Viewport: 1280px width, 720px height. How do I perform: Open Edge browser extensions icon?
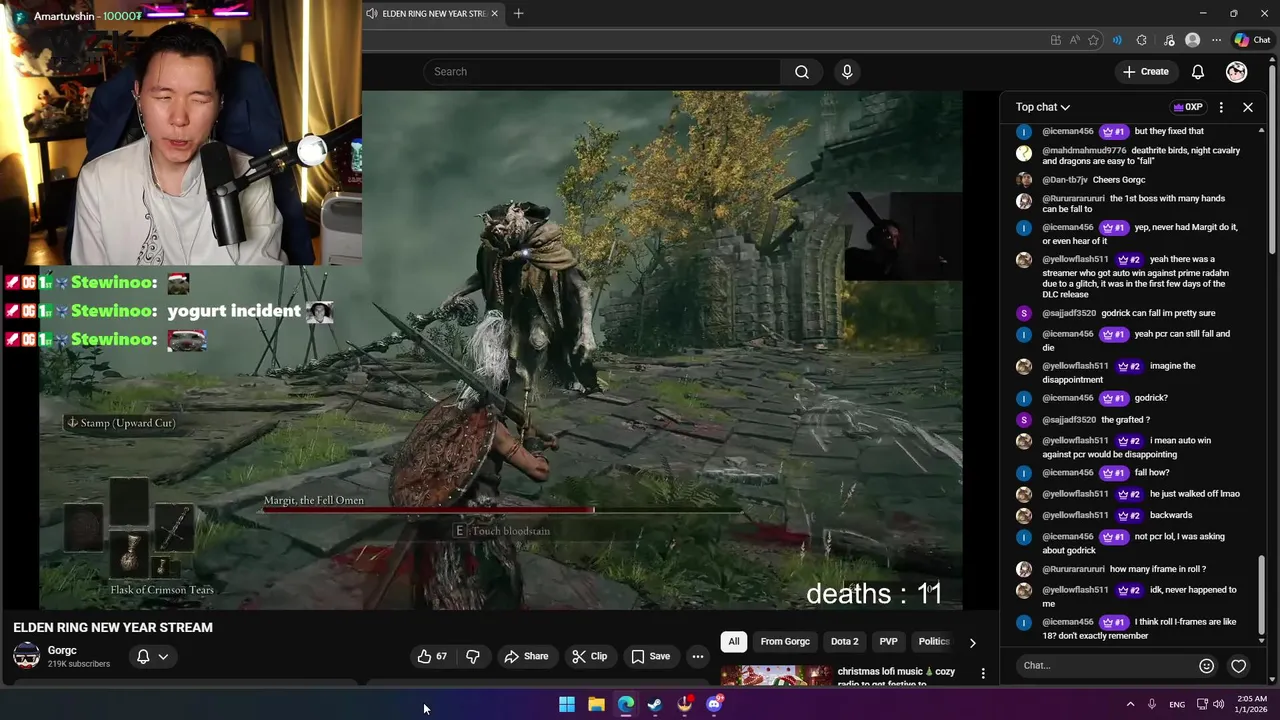(x=1142, y=40)
